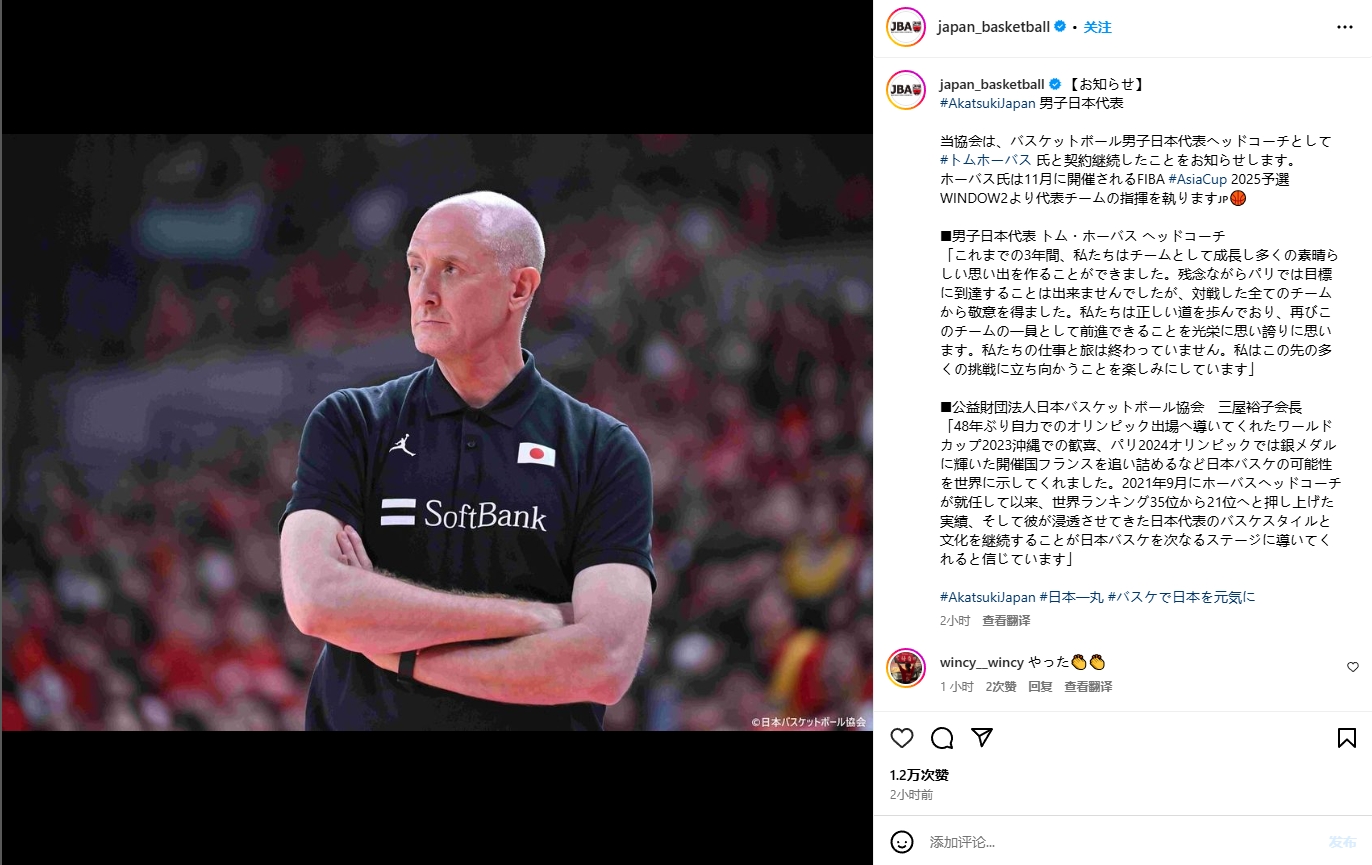Screen dimensions: 1372x865
Task: Share the post via the paper plane icon
Action: point(982,737)
